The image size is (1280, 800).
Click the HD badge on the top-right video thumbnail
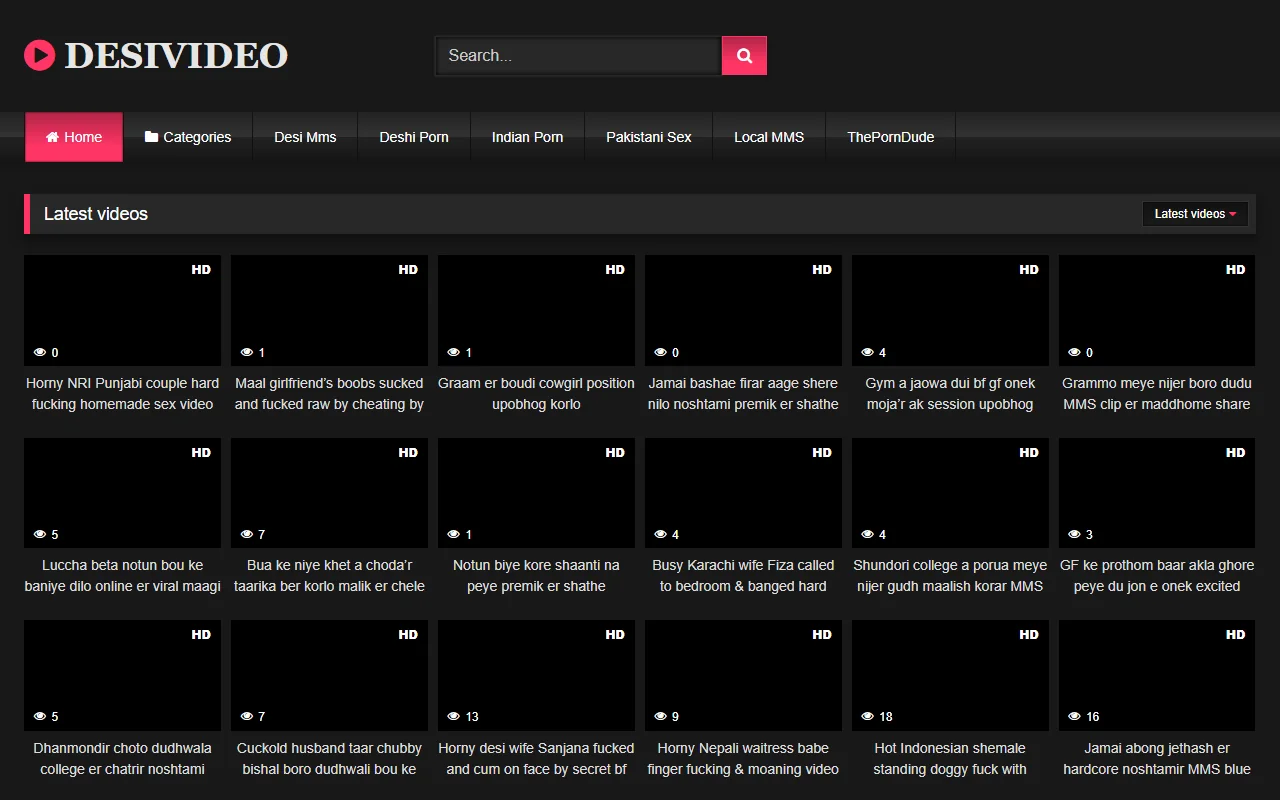click(1235, 269)
